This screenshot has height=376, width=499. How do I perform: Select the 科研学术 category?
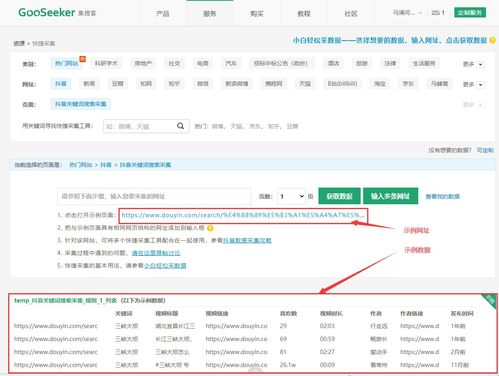[x=106, y=63]
